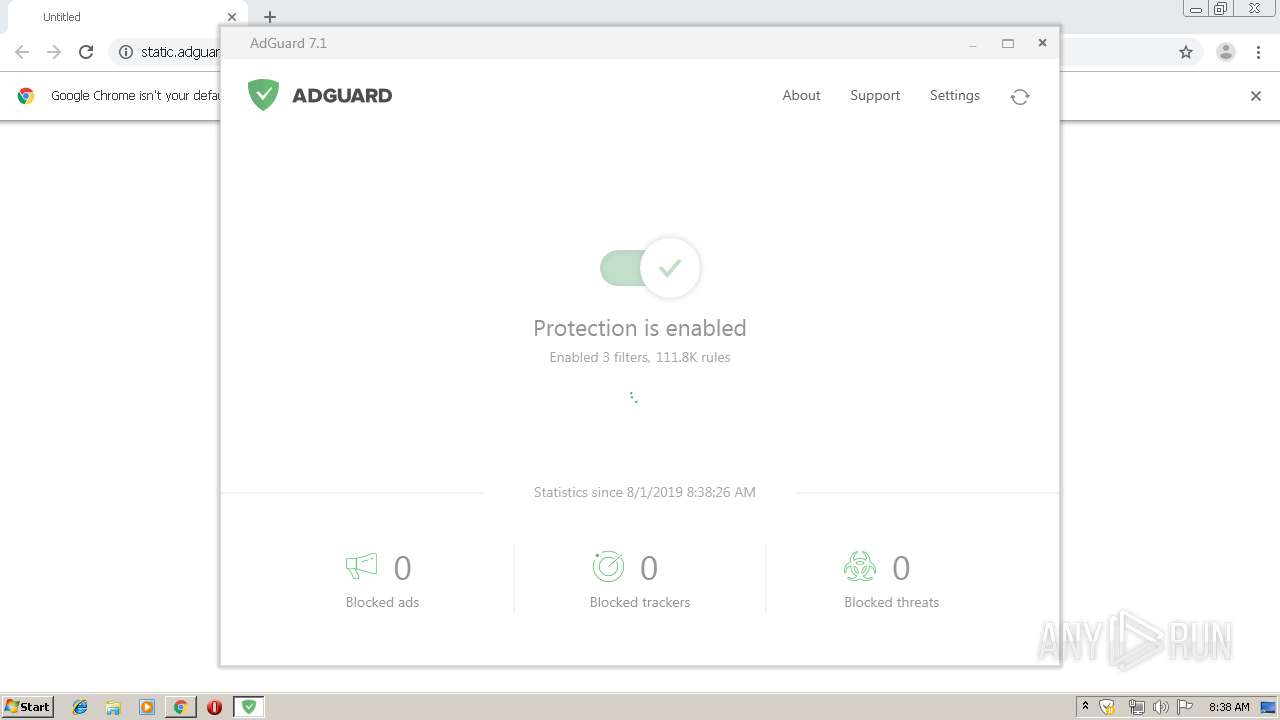The width and height of the screenshot is (1280, 720).
Task: Dismiss Chrome default browser notification bar
Action: [x=1256, y=96]
